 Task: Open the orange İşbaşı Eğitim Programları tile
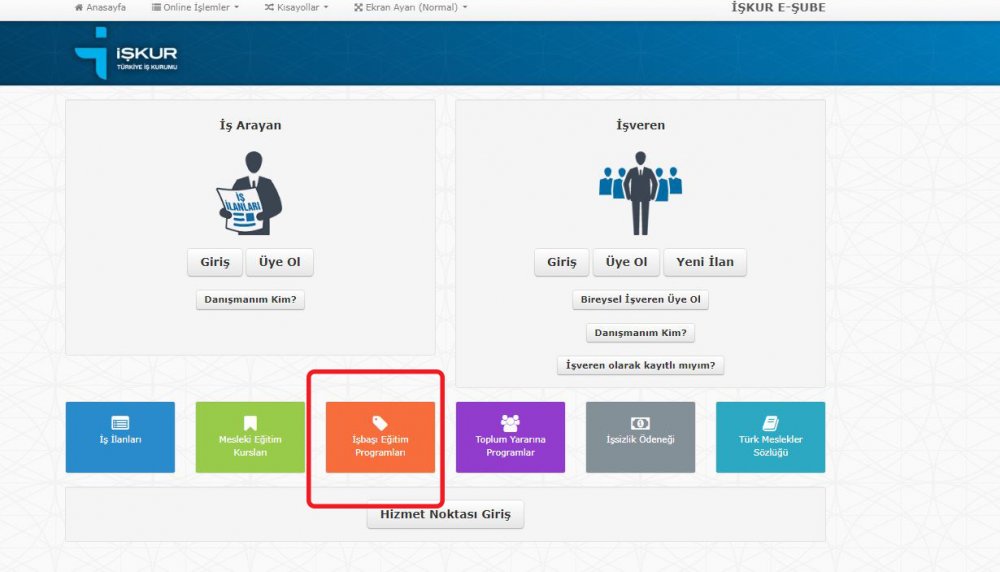tap(380, 437)
